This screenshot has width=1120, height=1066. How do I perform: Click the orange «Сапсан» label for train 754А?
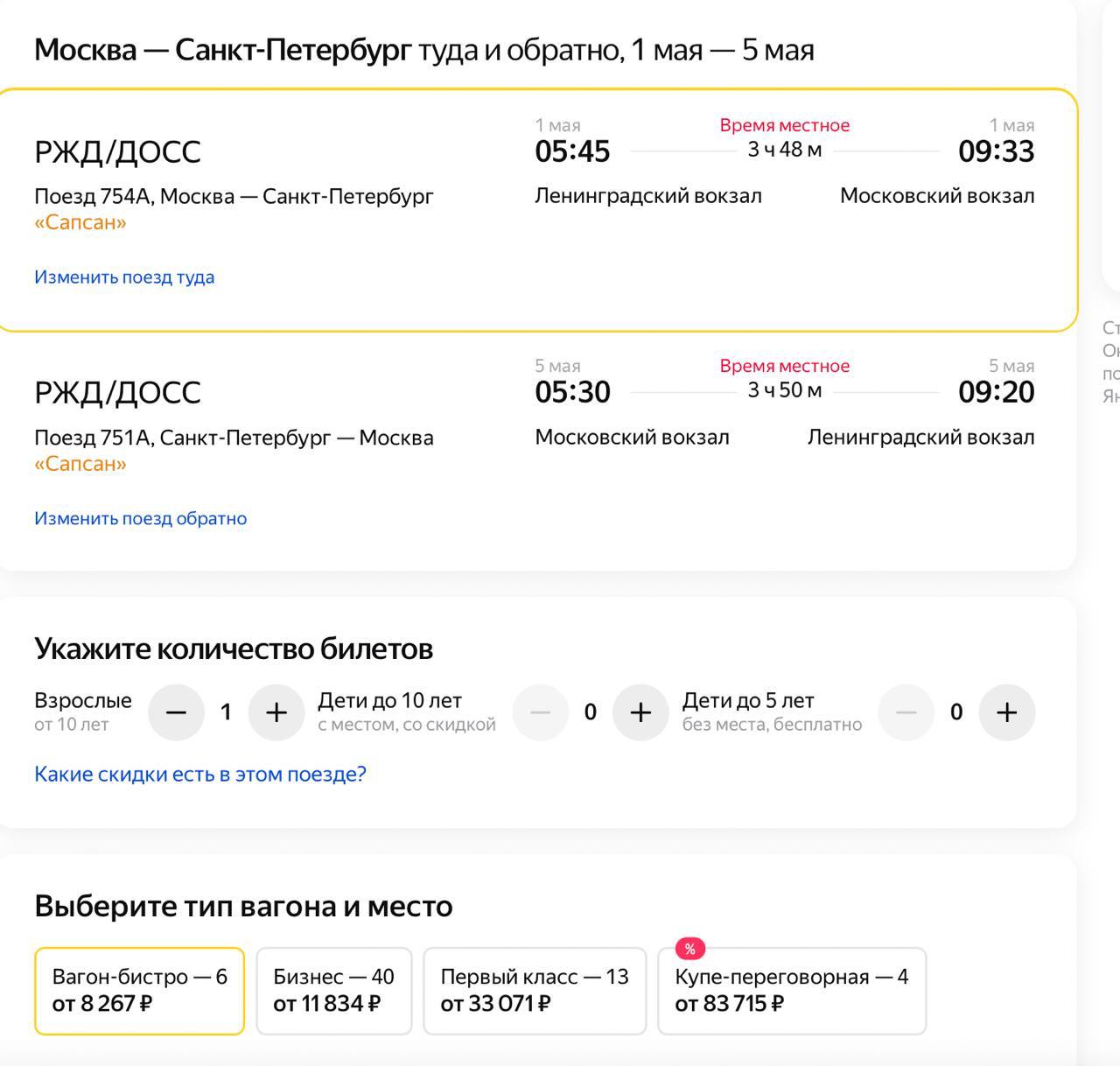[80, 222]
